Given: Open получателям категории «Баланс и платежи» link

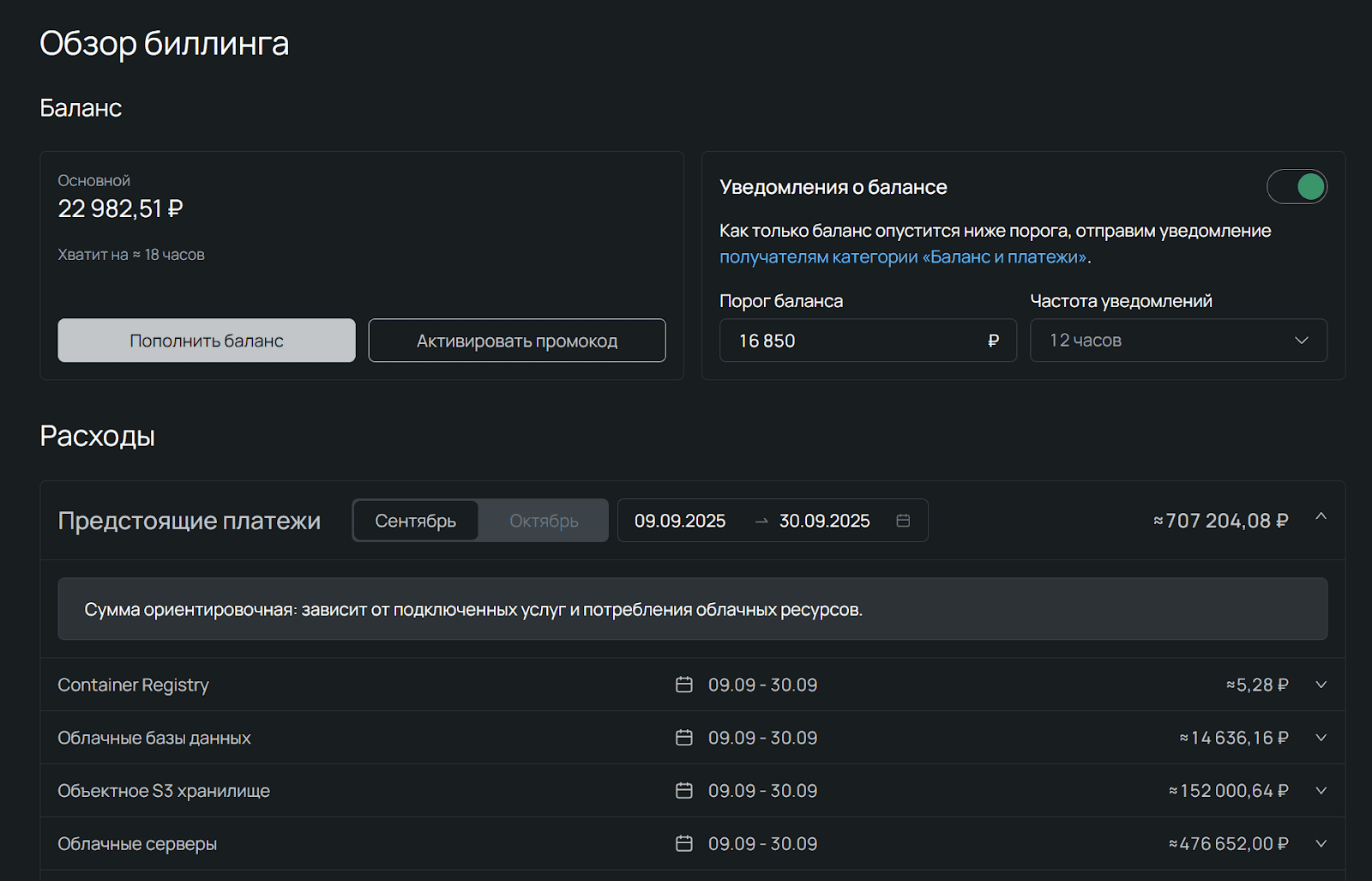Looking at the screenshot, I should [x=903, y=256].
